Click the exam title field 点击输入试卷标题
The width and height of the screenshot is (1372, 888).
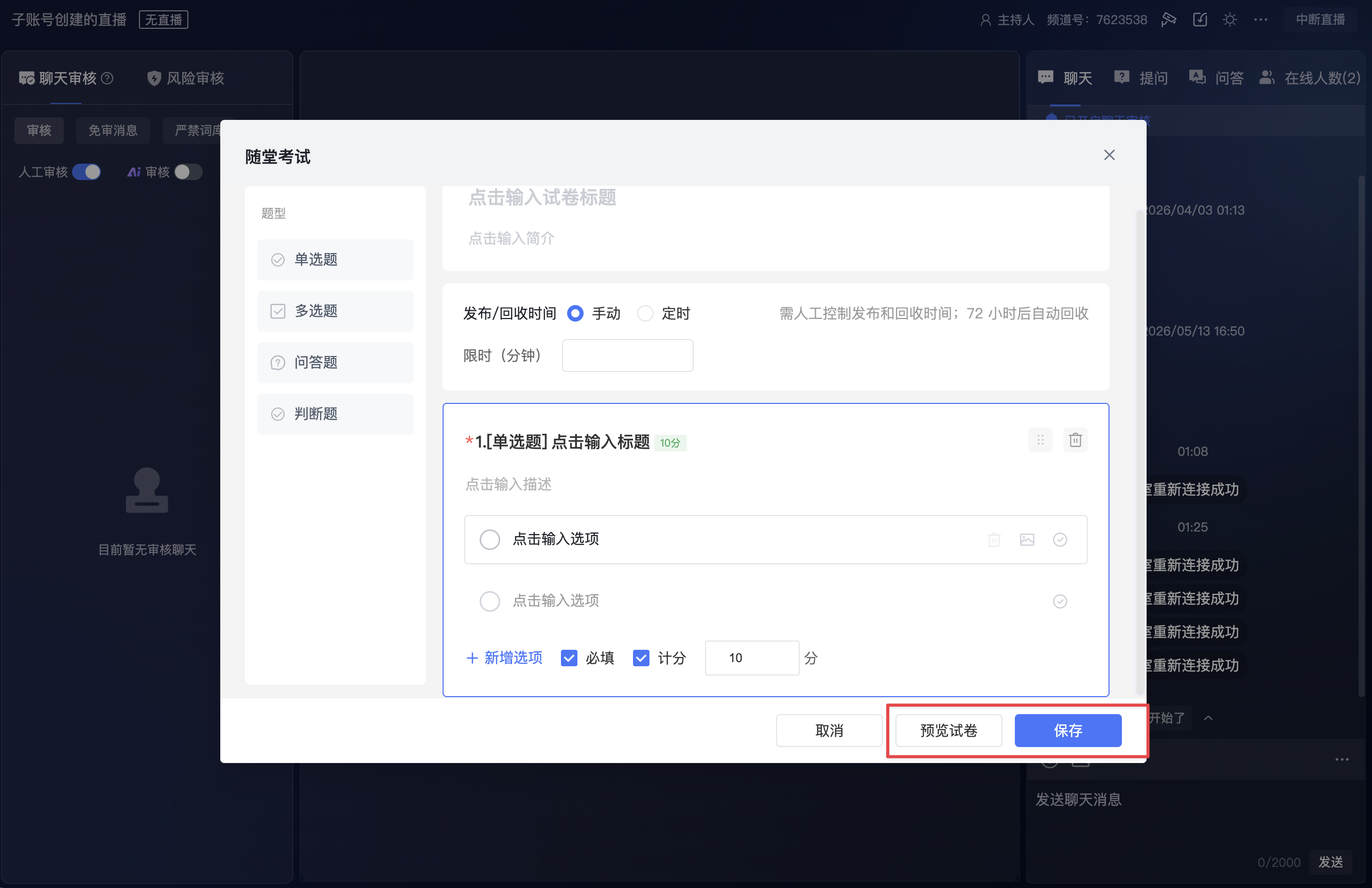[x=542, y=197]
